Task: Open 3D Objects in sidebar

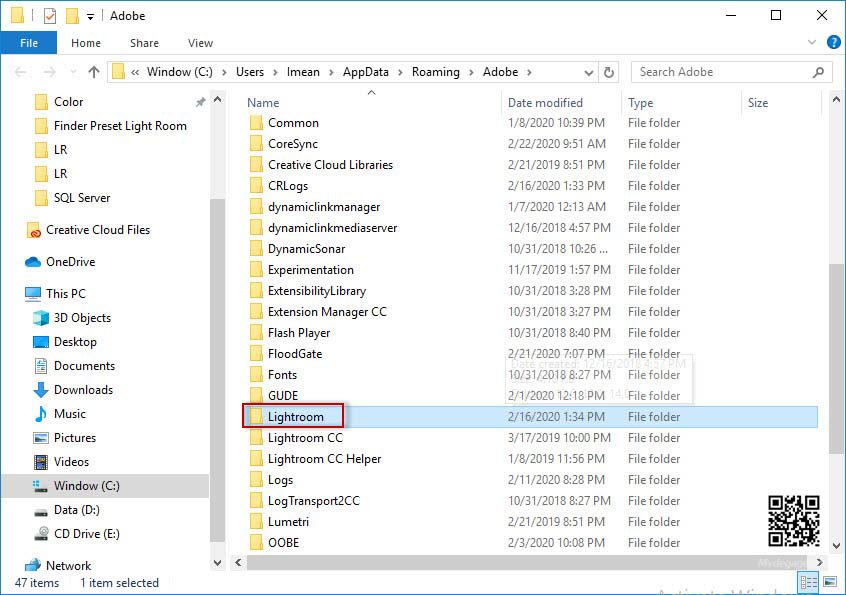Action: coord(82,318)
